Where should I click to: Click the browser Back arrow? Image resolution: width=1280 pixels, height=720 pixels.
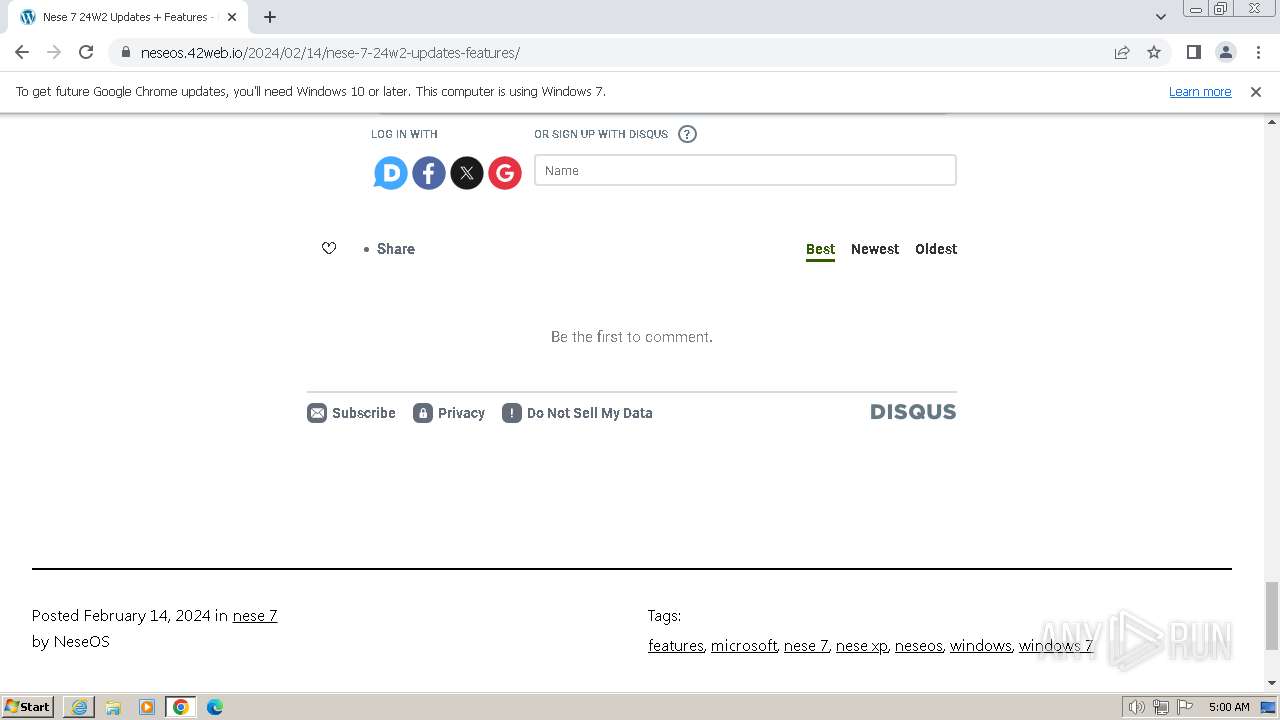tap(22, 52)
